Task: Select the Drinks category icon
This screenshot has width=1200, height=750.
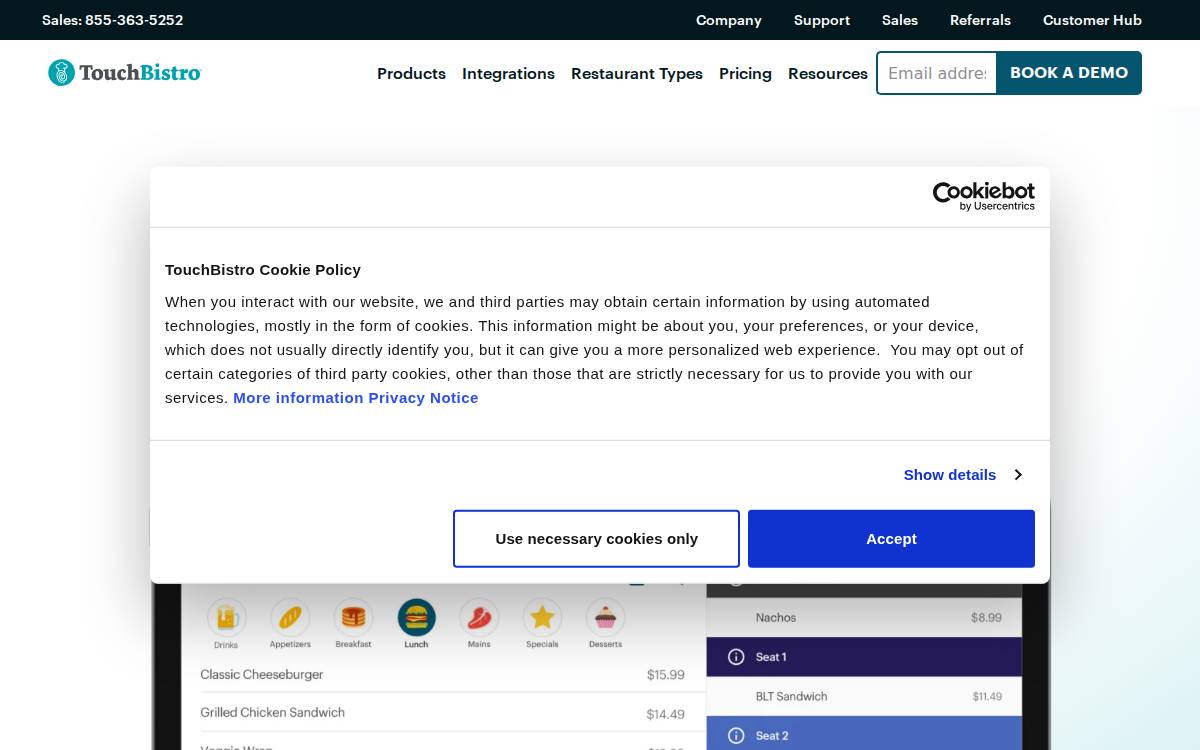Action: coord(226,618)
